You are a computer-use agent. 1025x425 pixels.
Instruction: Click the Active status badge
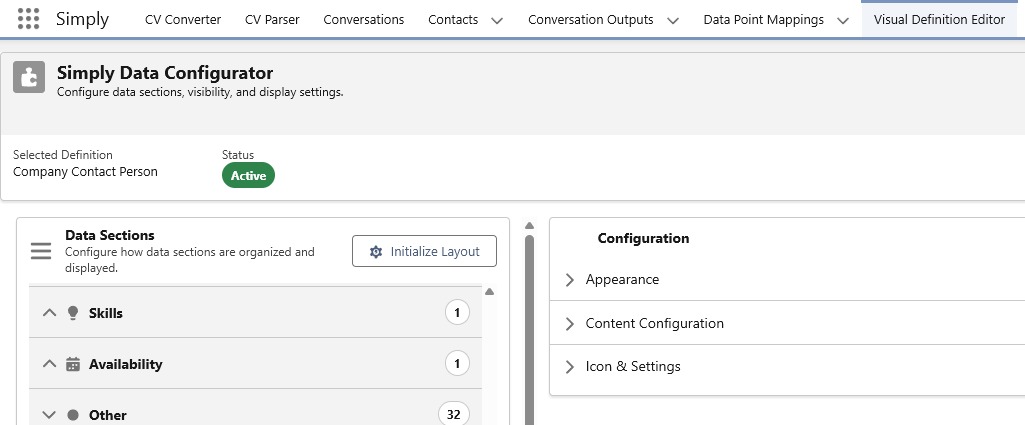click(x=248, y=175)
